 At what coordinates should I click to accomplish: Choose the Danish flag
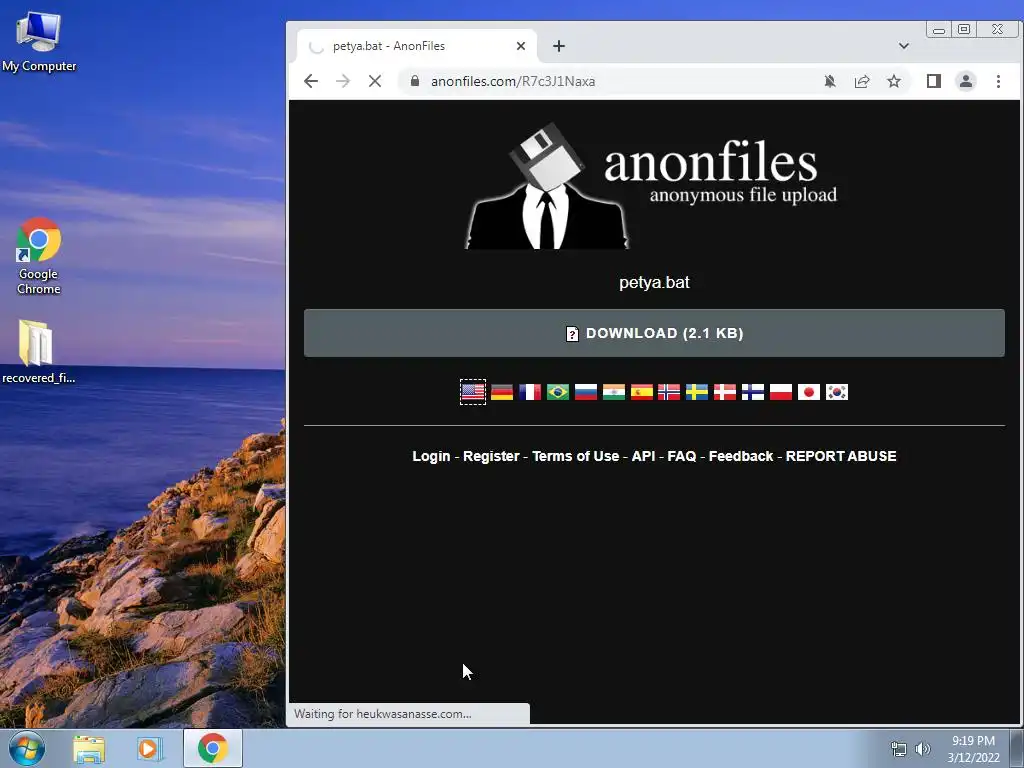tap(725, 392)
